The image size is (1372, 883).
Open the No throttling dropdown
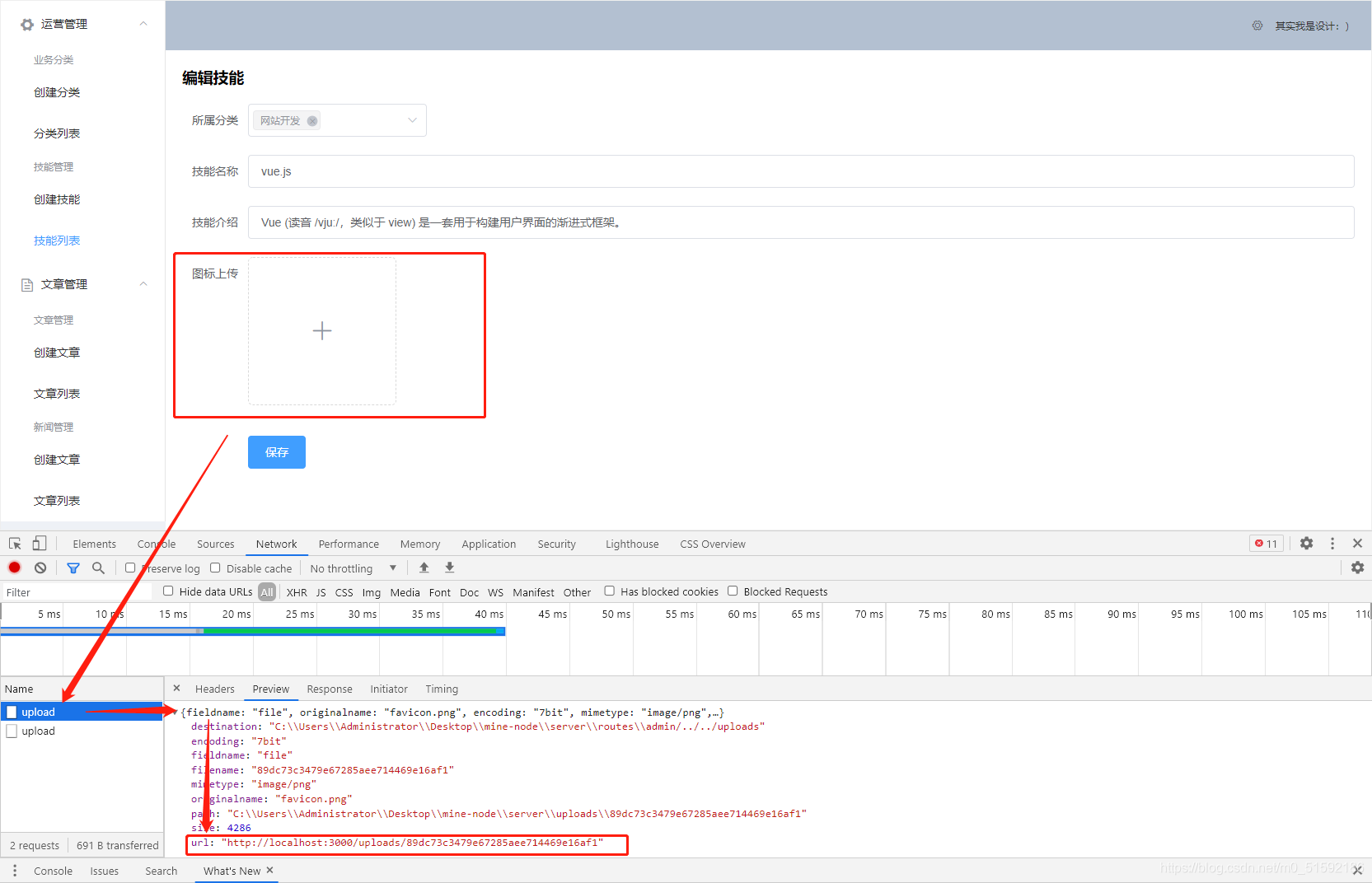[x=354, y=568]
